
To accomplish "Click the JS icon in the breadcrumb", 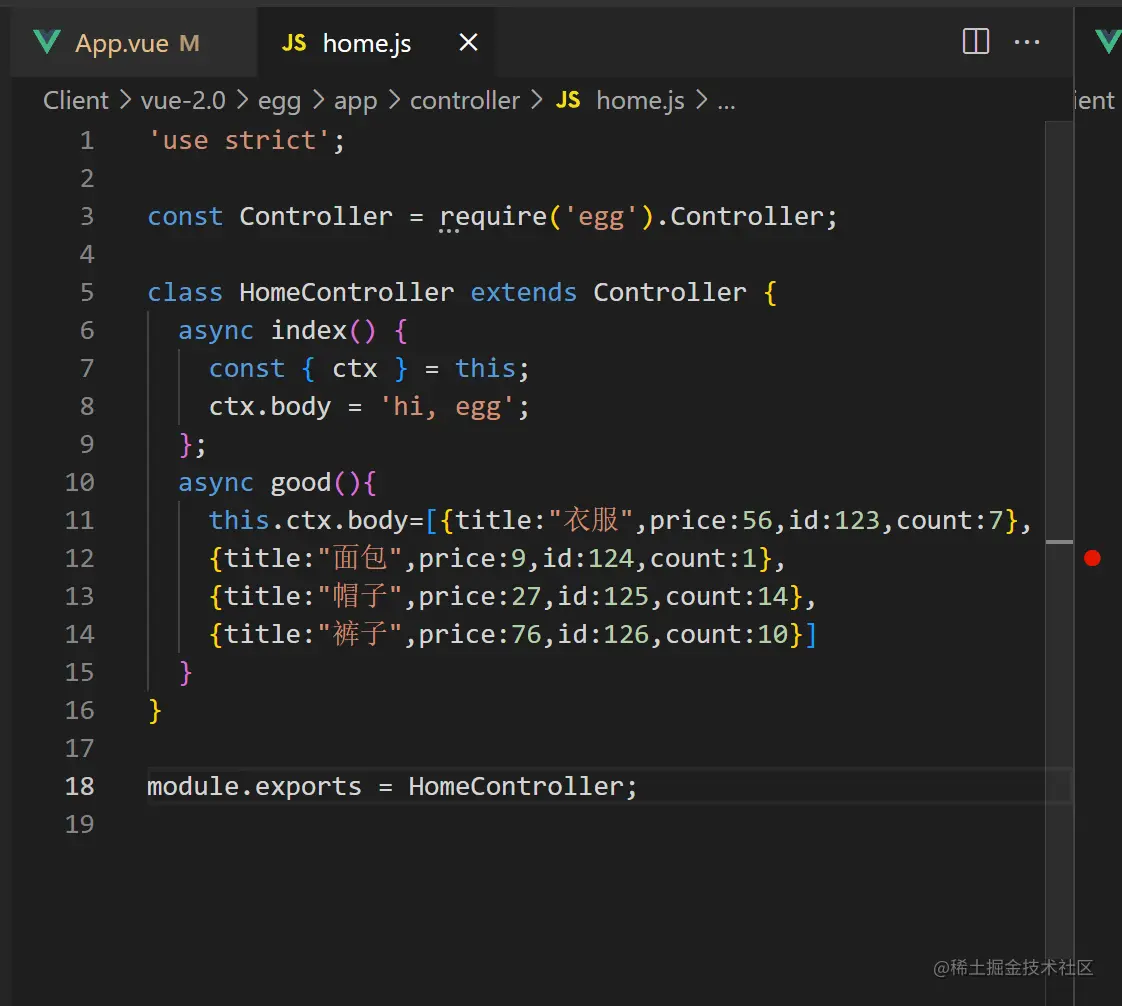I will pos(567,100).
